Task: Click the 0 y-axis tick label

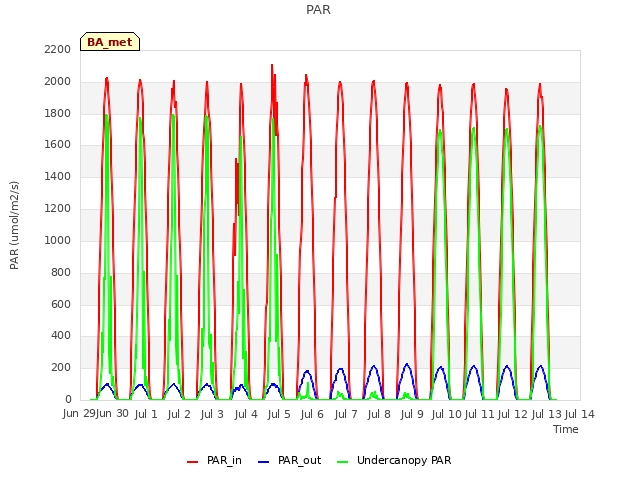Action: coord(68,400)
